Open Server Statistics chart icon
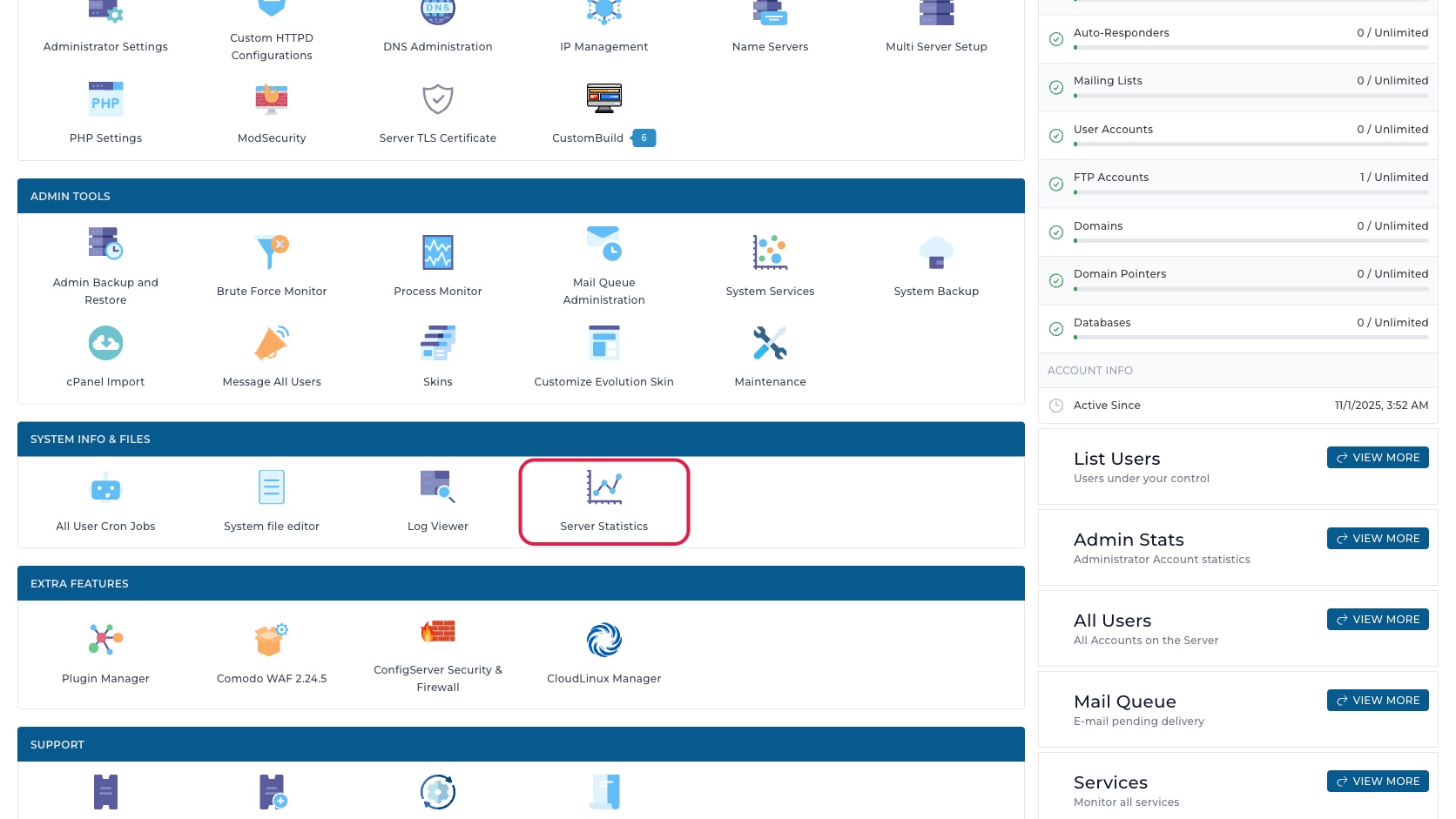The height and width of the screenshot is (819, 1456). pyautogui.click(x=604, y=487)
